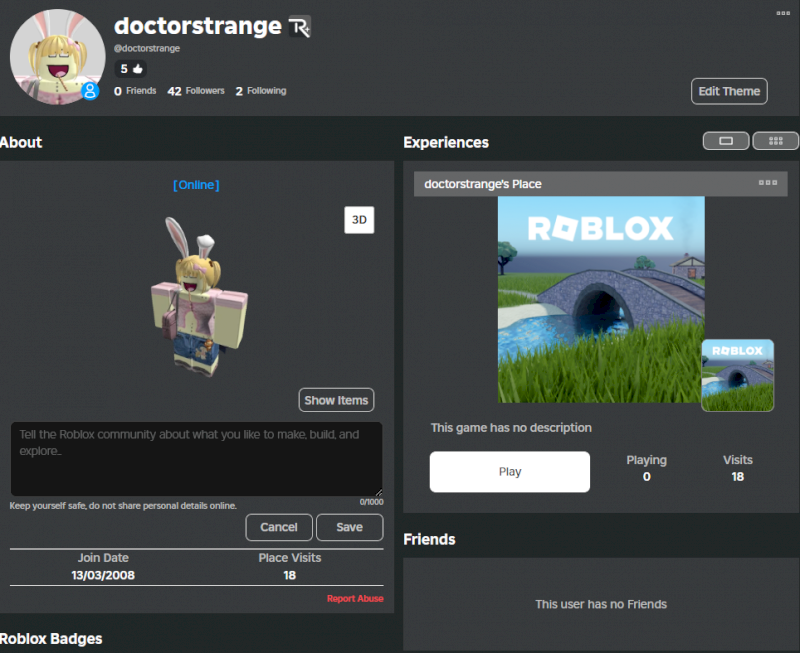800x653 pixels.
Task: Click the Edit Theme button
Action: [x=729, y=91]
